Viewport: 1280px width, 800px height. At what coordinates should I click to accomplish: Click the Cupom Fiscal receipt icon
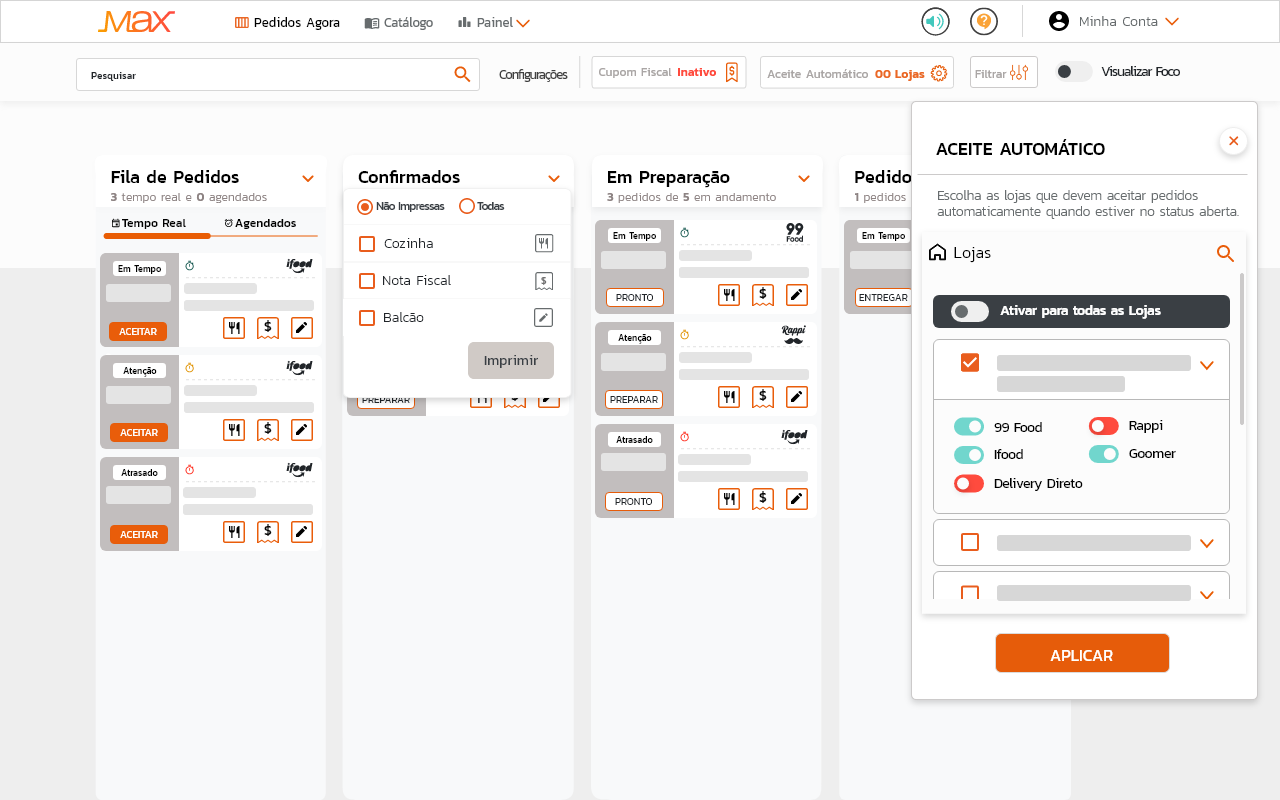click(732, 72)
